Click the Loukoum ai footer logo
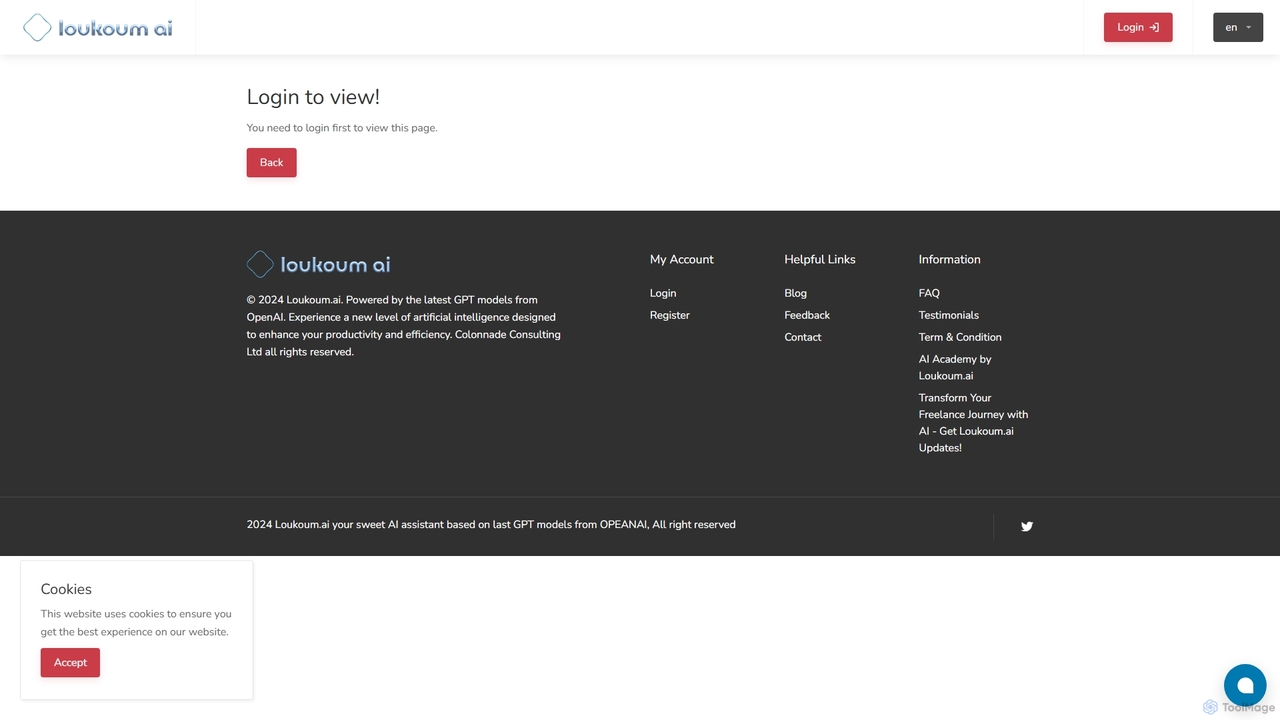Viewport: 1280px width, 720px height. tap(319, 264)
